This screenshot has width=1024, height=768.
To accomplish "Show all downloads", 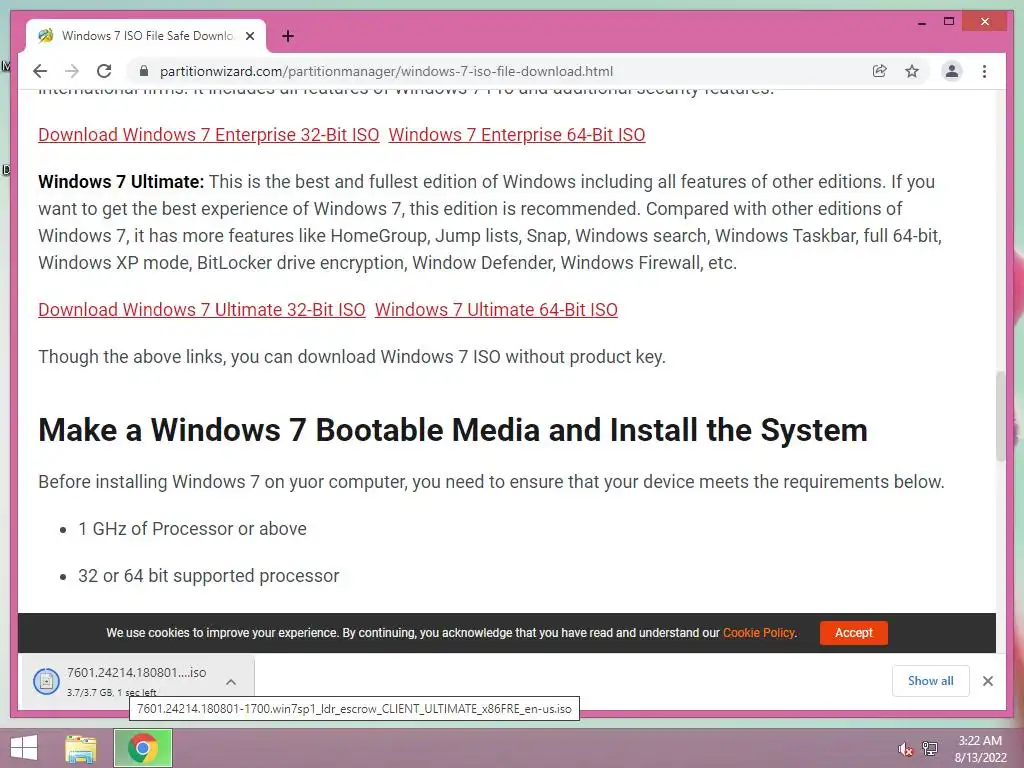I will pos(931,680).
